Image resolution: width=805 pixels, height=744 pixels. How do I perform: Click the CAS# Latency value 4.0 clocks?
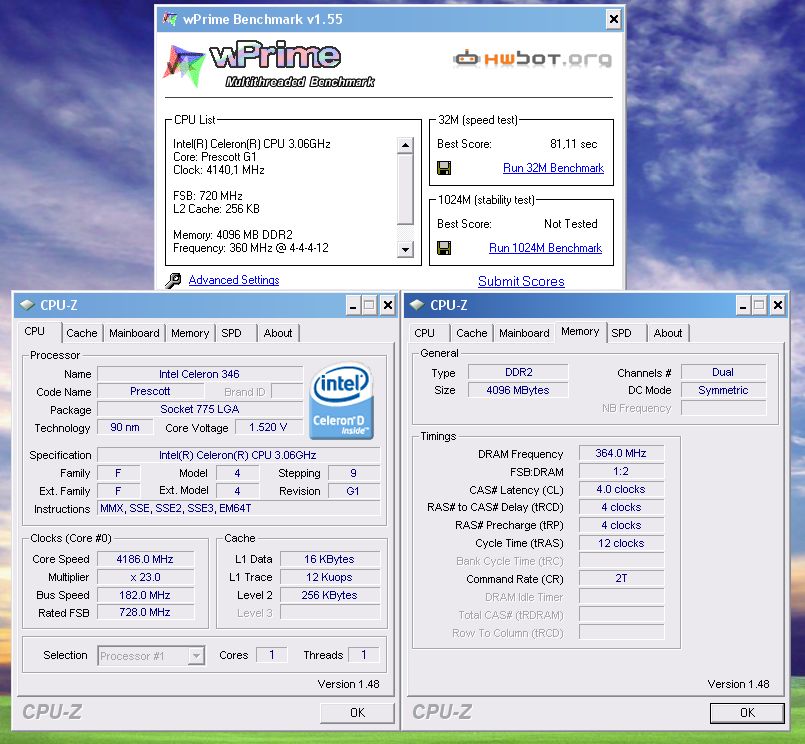pyautogui.click(x=621, y=489)
